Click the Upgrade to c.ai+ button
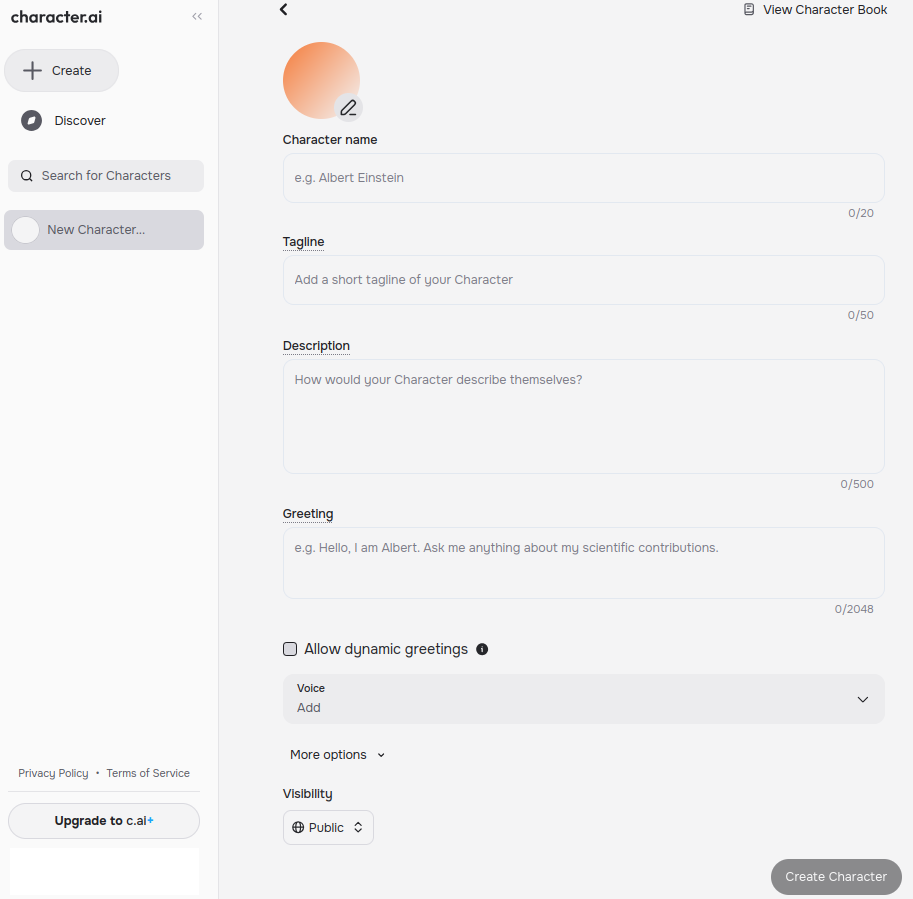 tap(104, 821)
